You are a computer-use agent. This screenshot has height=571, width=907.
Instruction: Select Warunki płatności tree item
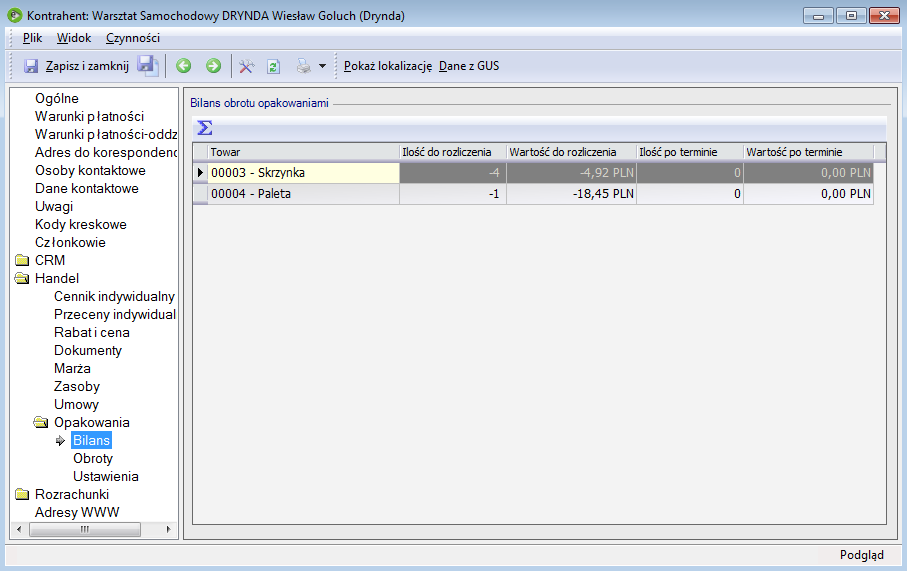click(89, 116)
